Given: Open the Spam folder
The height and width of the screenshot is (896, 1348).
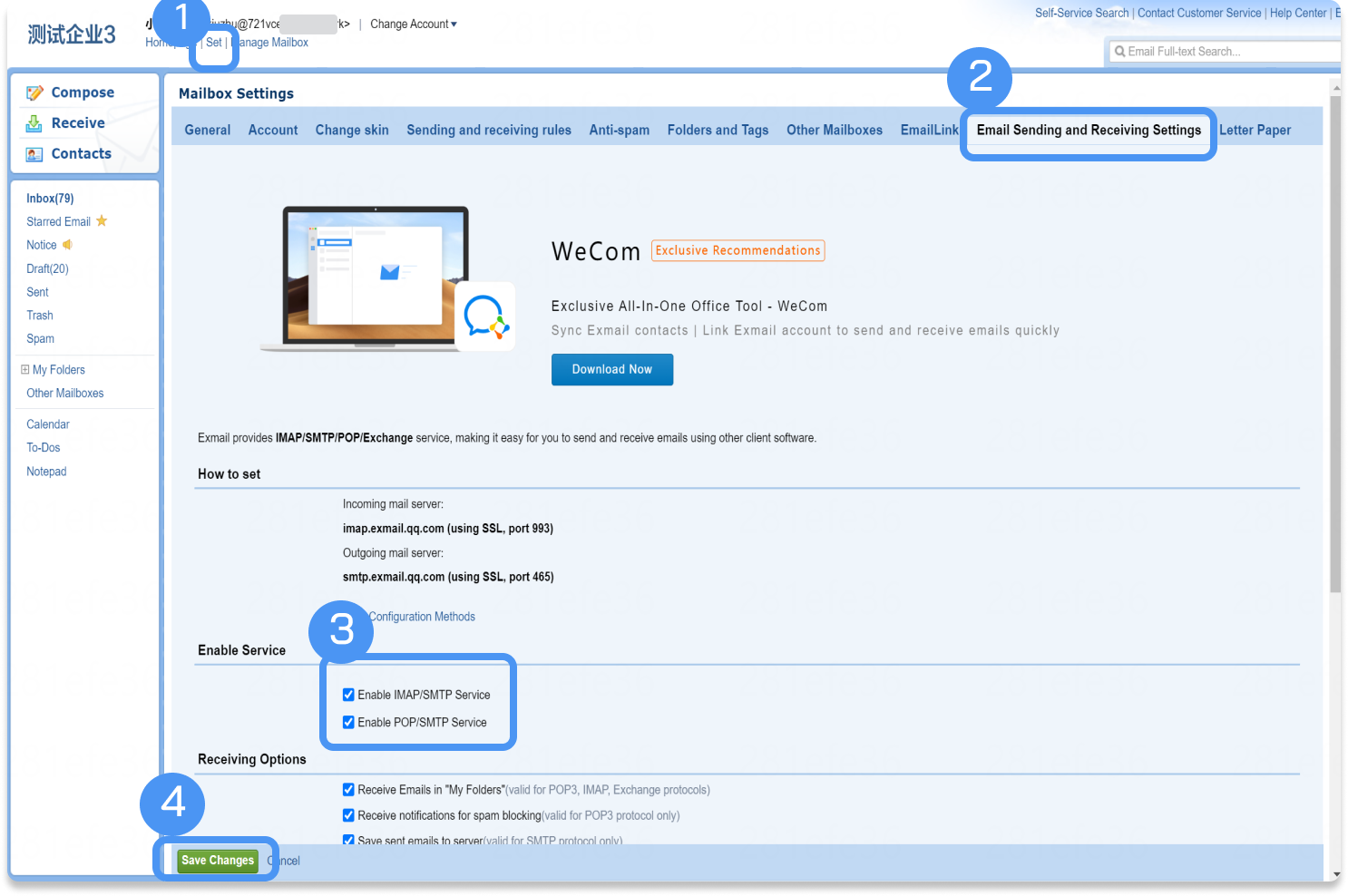Looking at the screenshot, I should pyautogui.click(x=41, y=338).
